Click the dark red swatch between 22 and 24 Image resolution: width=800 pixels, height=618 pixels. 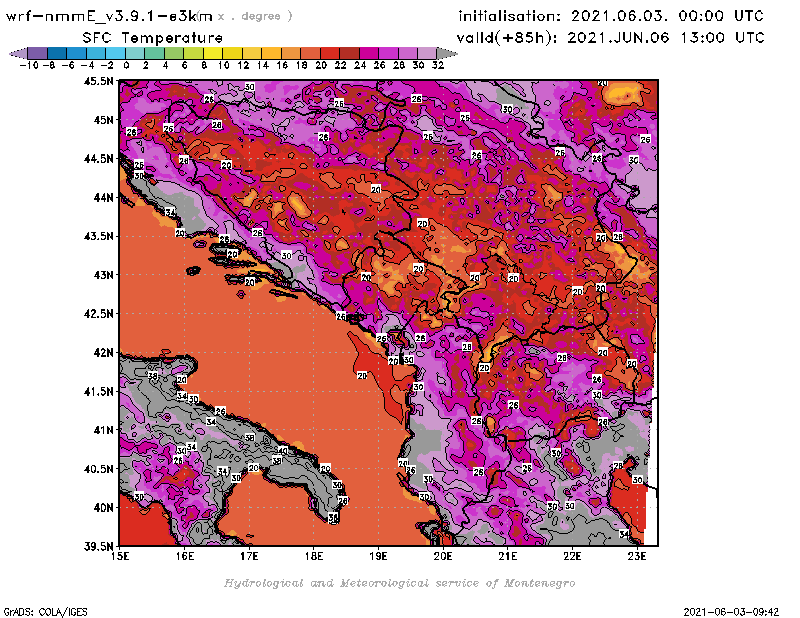click(349, 53)
